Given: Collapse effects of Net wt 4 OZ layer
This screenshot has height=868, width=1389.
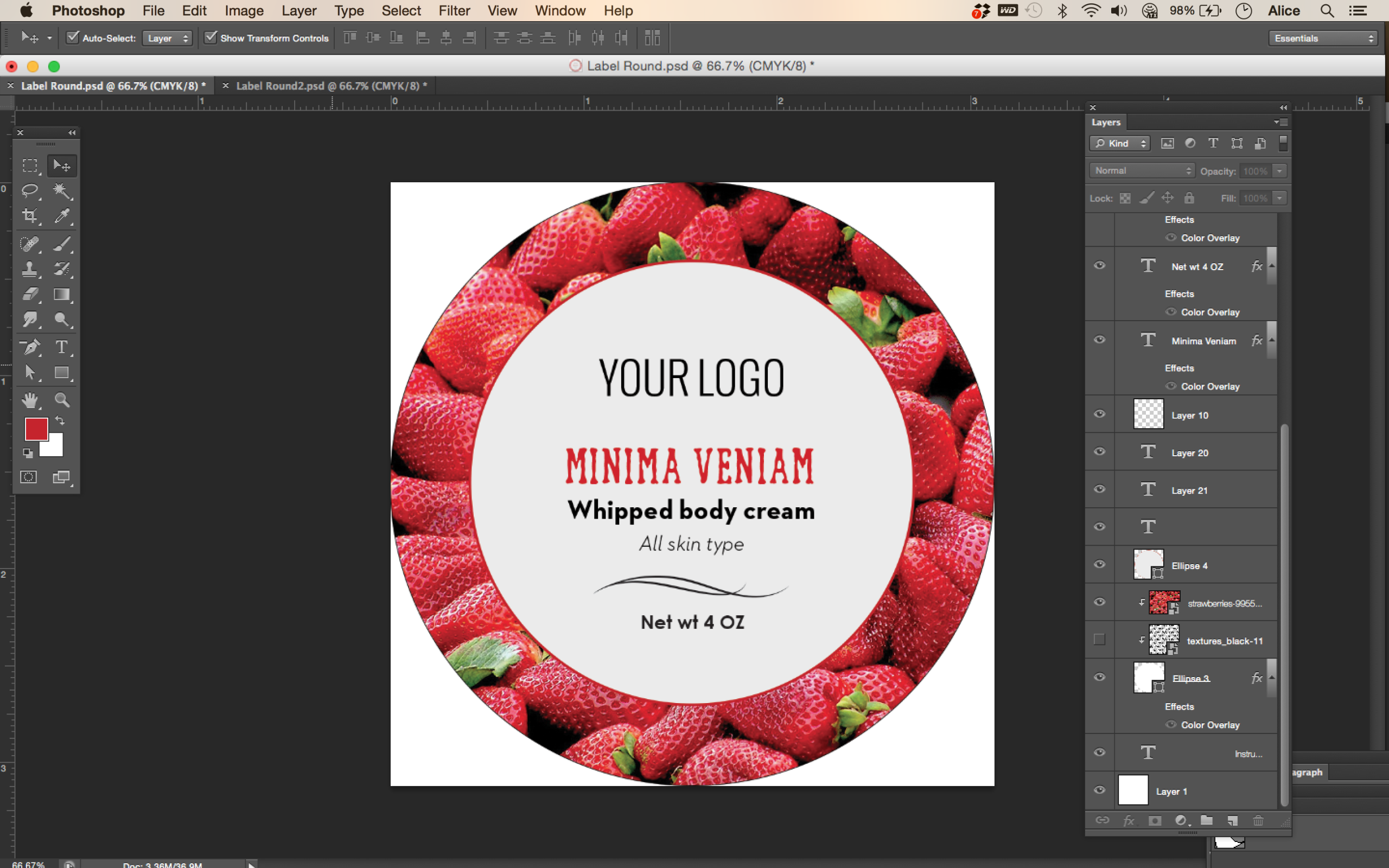Looking at the screenshot, I should click(x=1272, y=266).
